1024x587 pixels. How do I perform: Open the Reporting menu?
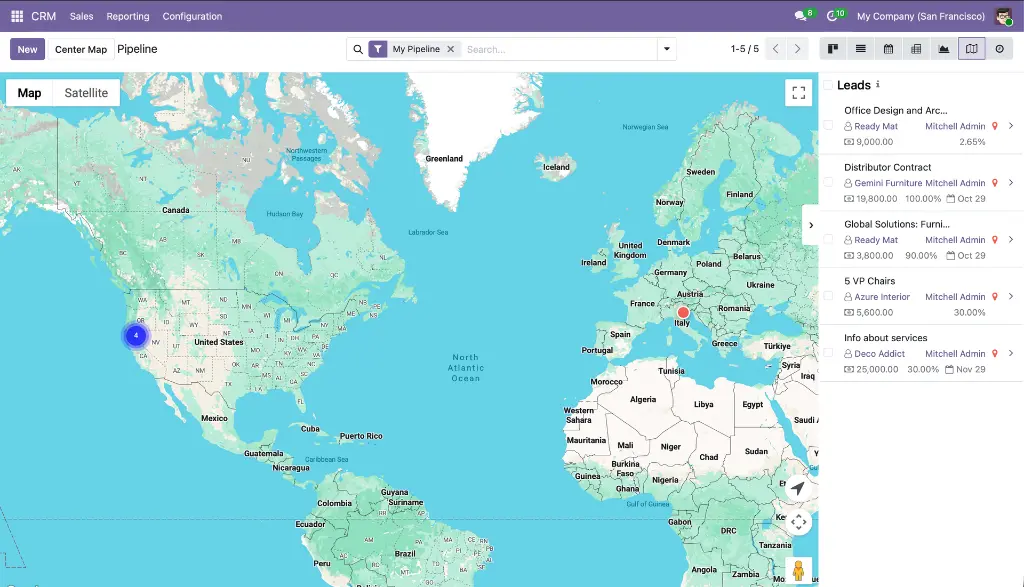pos(128,16)
